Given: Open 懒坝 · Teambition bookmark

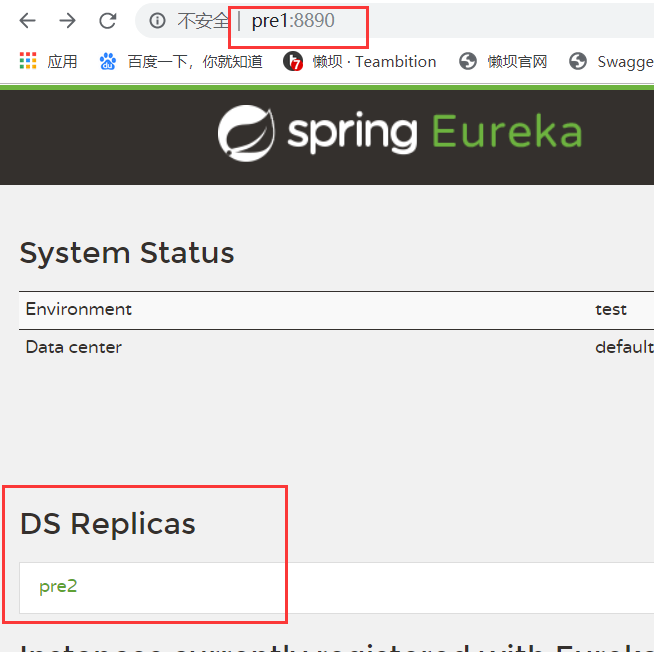Looking at the screenshot, I should coord(375,61).
